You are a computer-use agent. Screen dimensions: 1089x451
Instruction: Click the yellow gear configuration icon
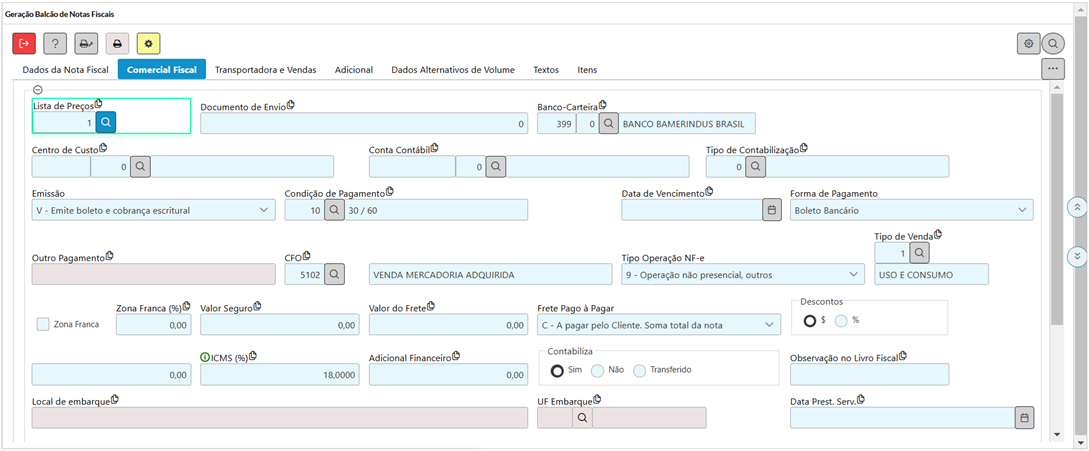click(x=148, y=44)
